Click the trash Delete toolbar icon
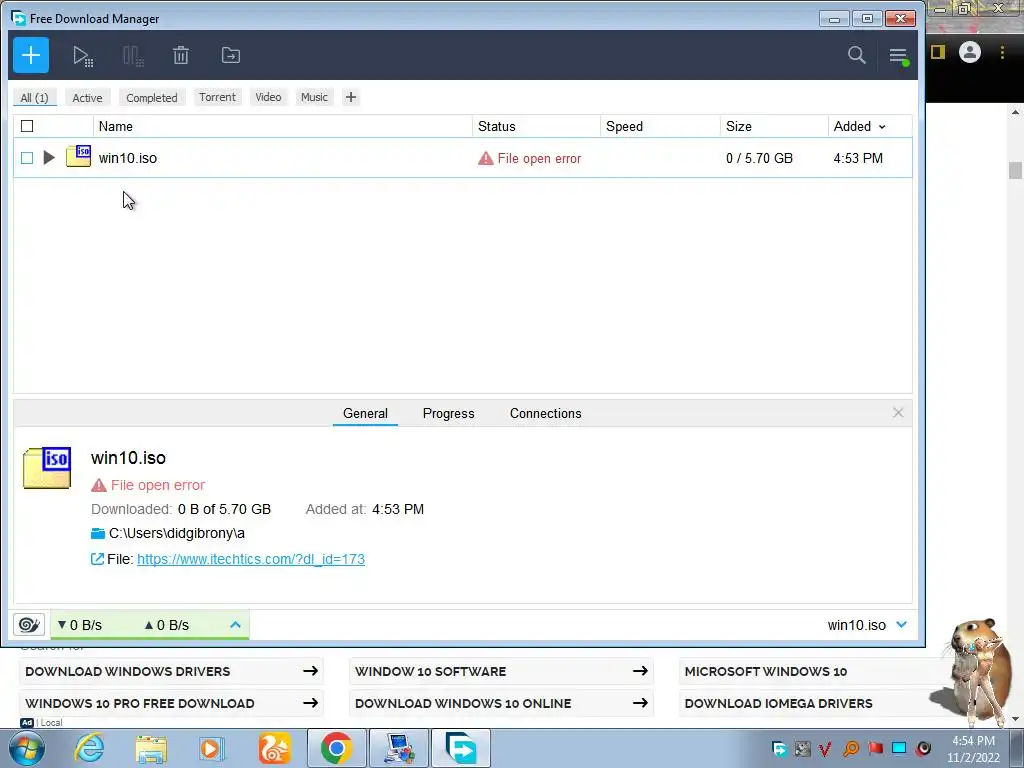The width and height of the screenshot is (1024, 768). (x=181, y=56)
